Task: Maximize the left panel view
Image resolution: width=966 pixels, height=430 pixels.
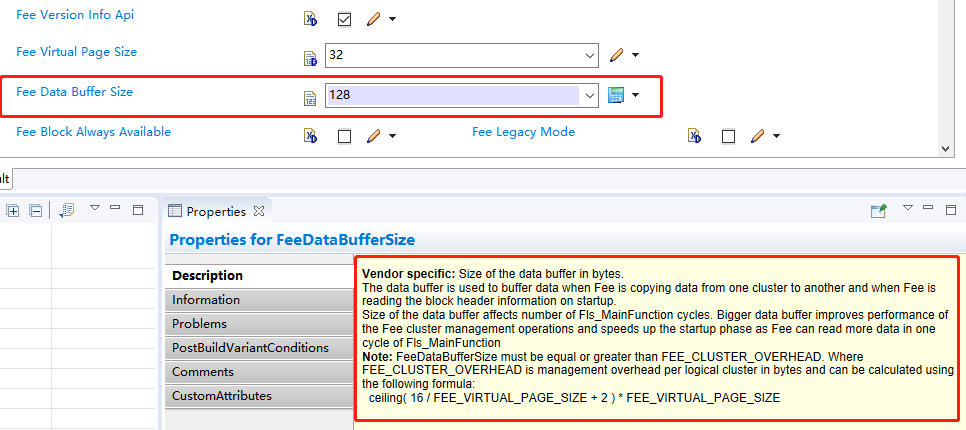Action: [x=138, y=210]
